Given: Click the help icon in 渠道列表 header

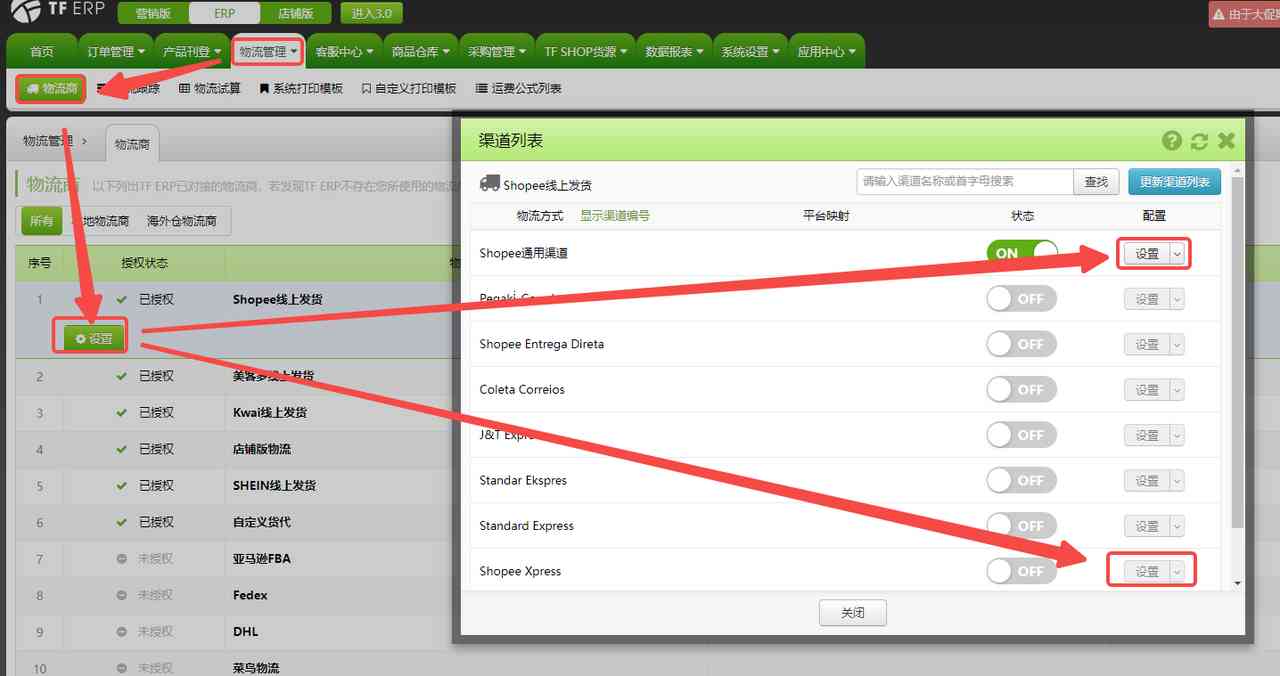Looking at the screenshot, I should click(1170, 140).
